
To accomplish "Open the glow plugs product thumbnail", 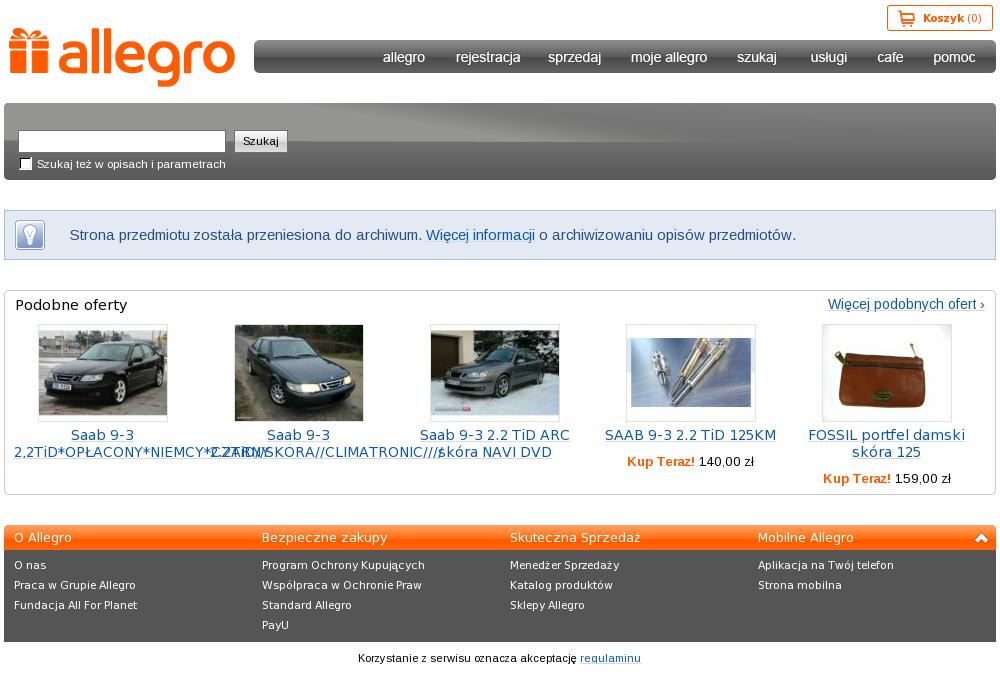I will click(691, 372).
